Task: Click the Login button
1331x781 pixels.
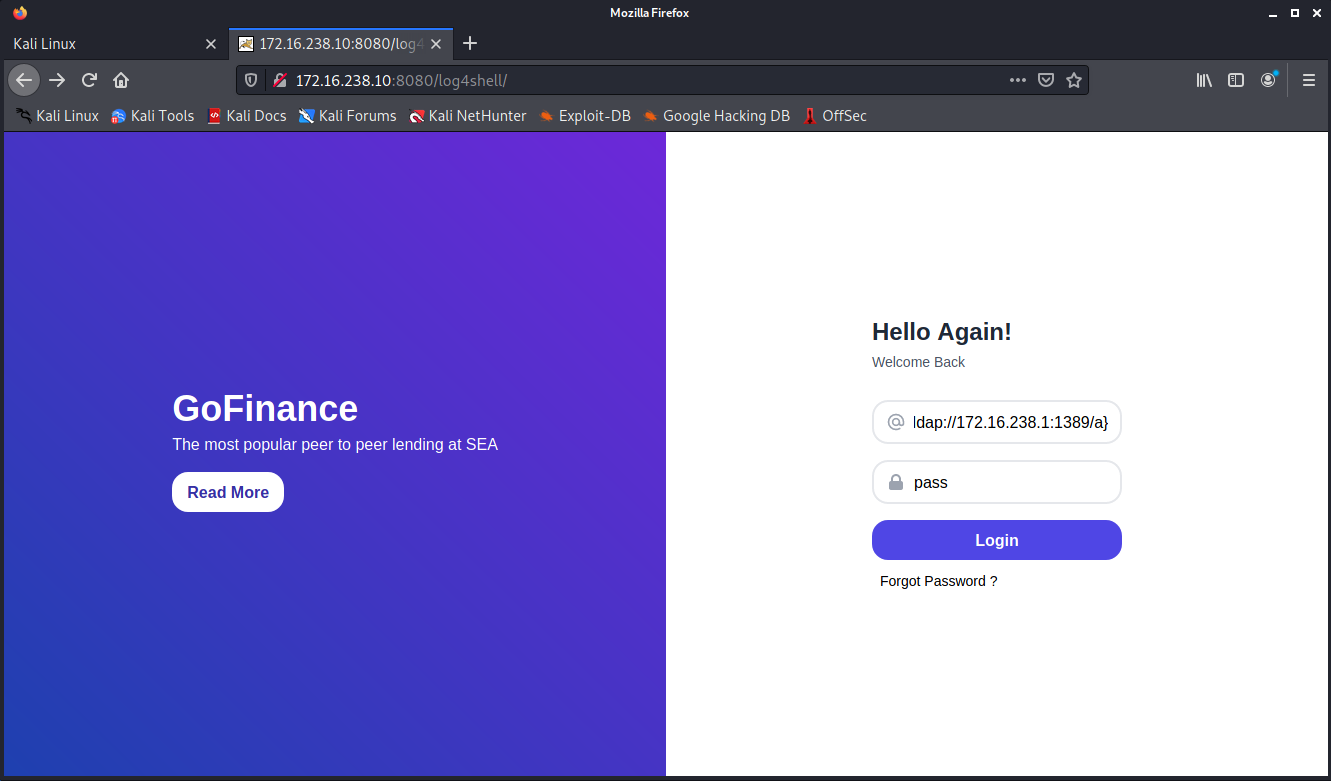Action: pyautogui.click(x=996, y=539)
